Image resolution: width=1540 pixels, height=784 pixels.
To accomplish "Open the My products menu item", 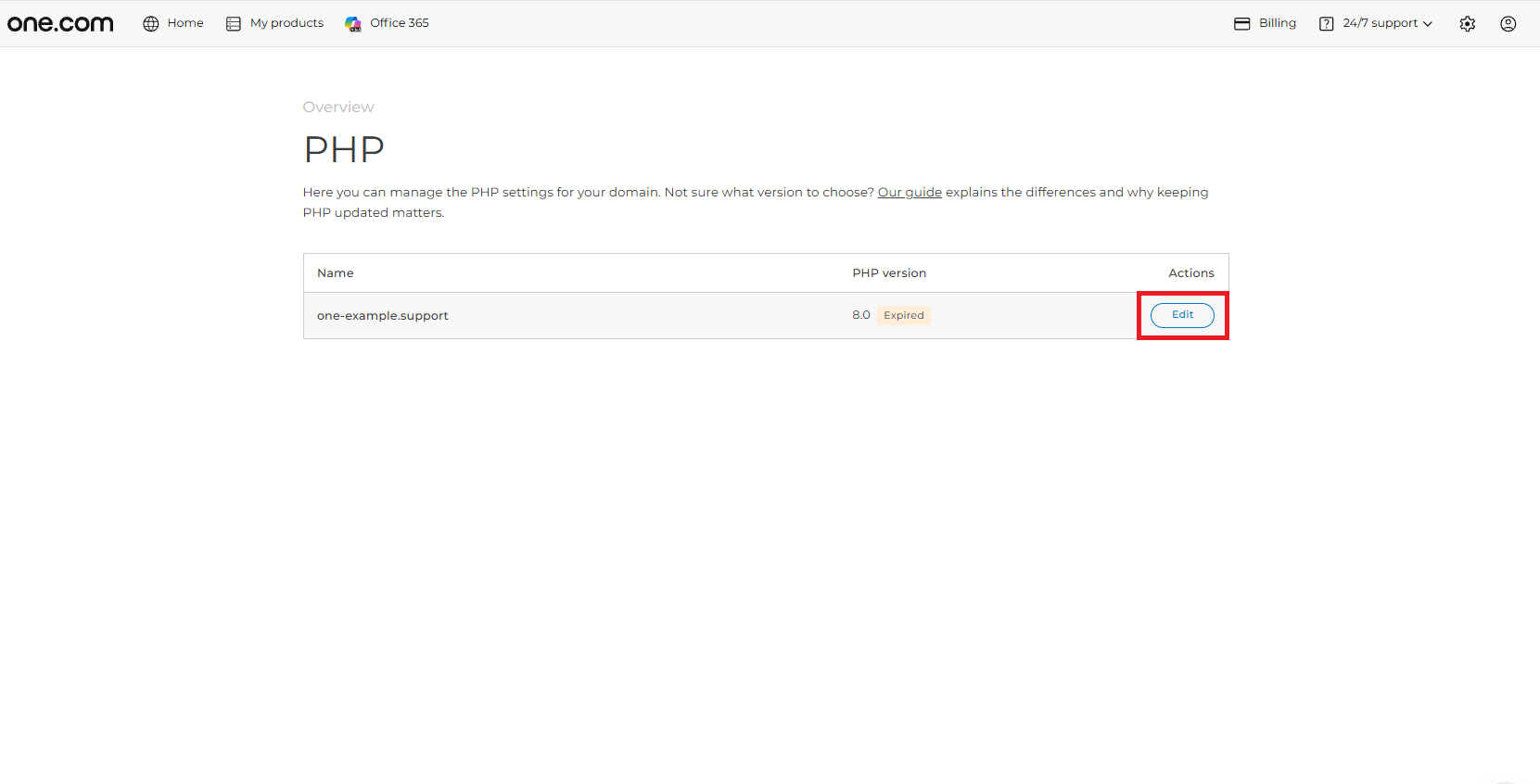I will pos(287,23).
